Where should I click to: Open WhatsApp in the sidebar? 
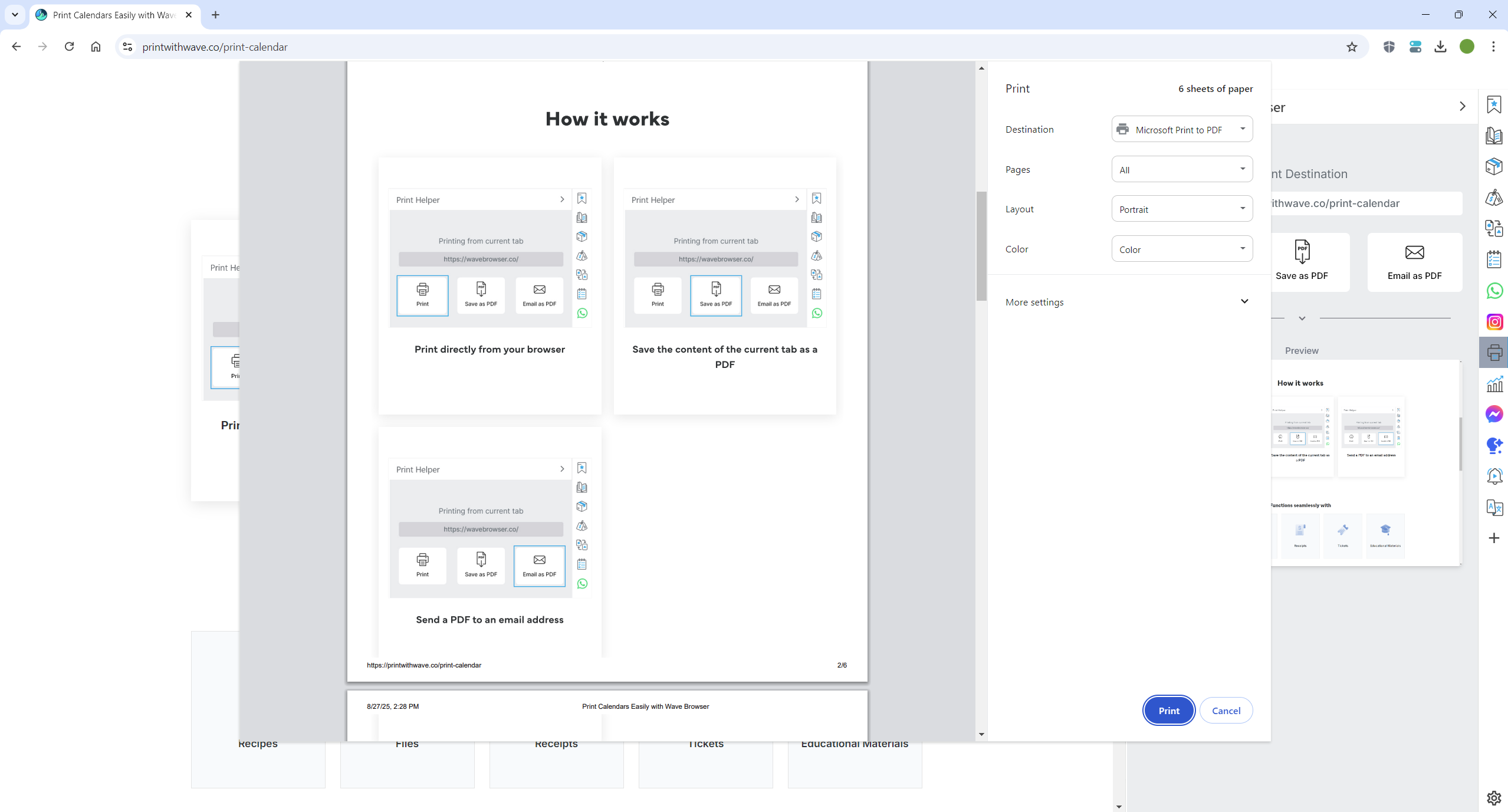pyautogui.click(x=1494, y=291)
